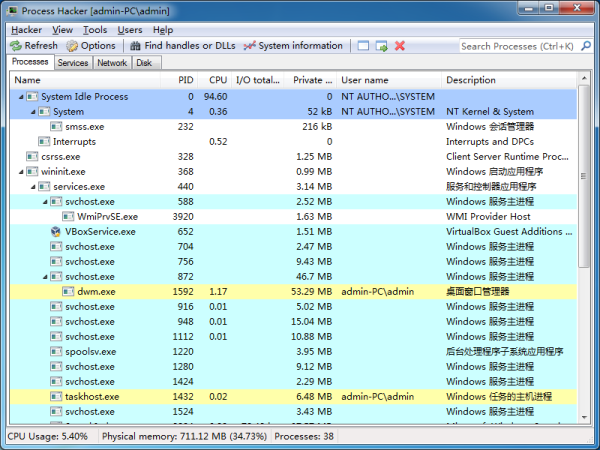Click the VBoxService.exe process icon
This screenshot has height=450, width=600.
tap(56, 231)
